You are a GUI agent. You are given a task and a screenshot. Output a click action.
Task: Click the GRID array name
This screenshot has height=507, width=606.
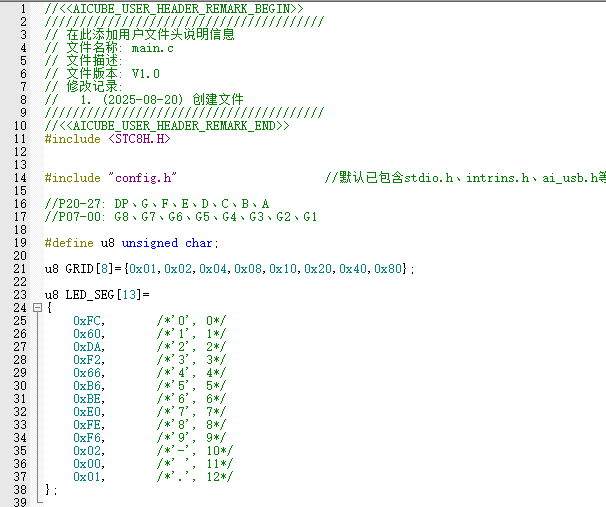pos(79,269)
